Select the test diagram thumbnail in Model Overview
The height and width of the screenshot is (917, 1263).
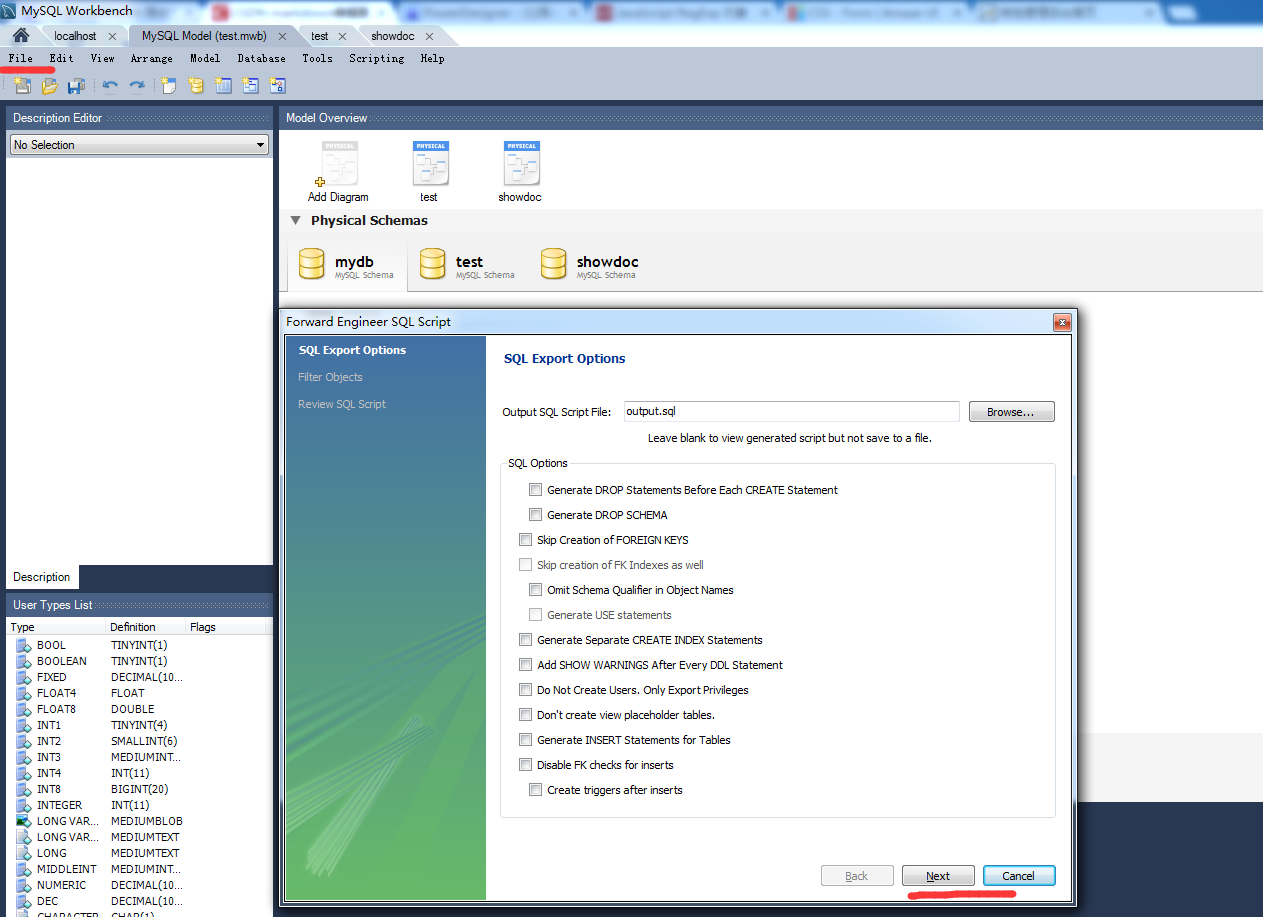[430, 163]
